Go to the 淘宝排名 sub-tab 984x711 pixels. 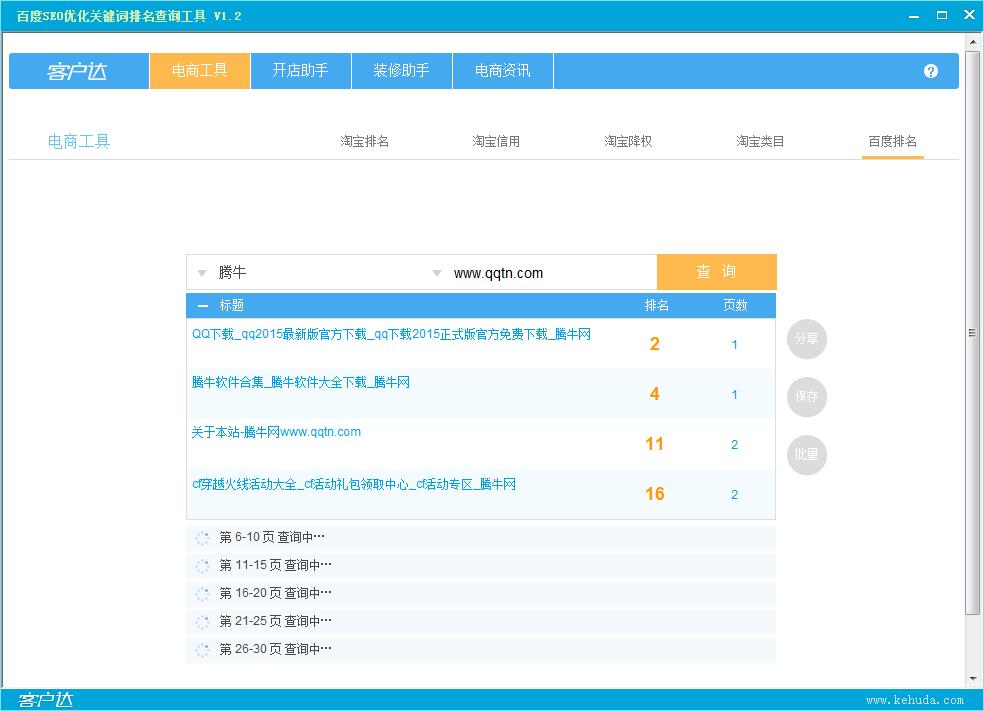364,142
